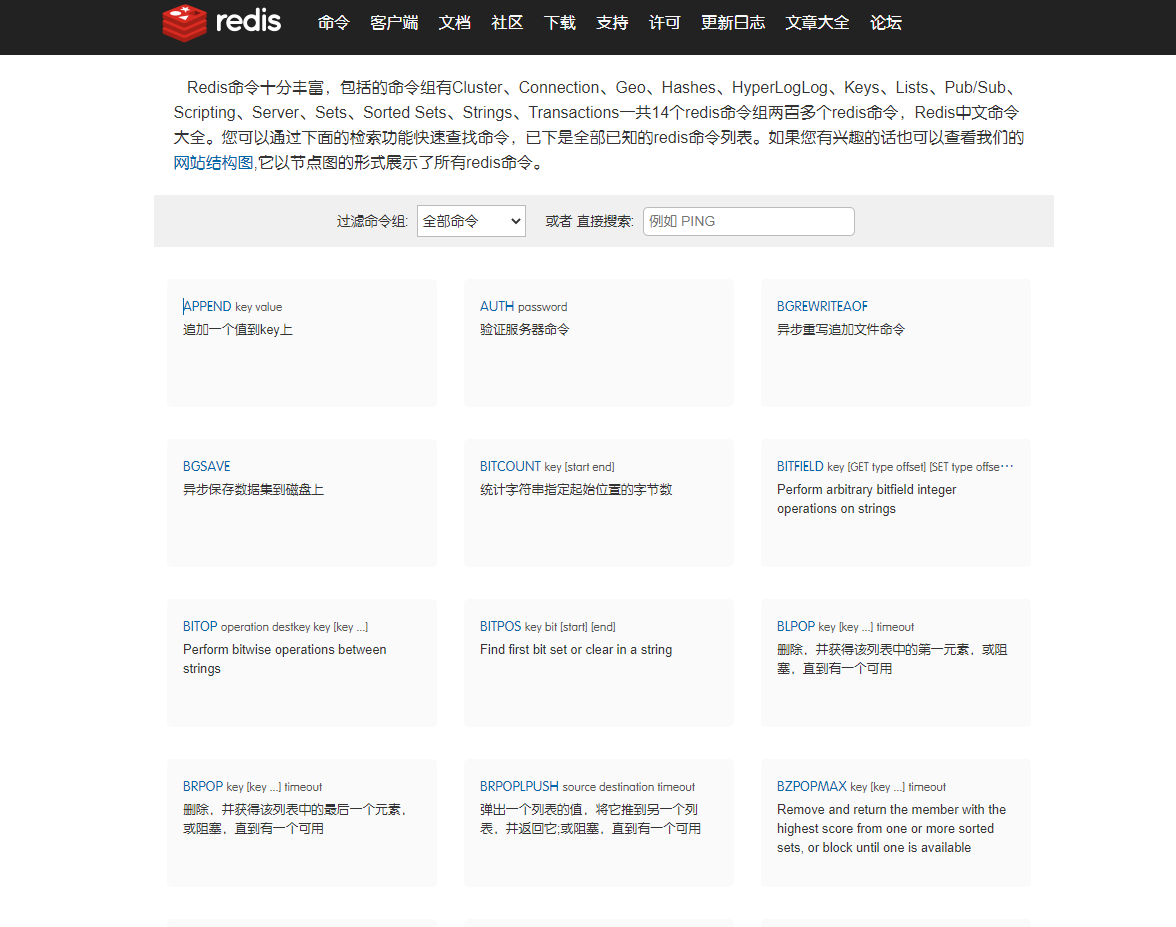This screenshot has width=1176, height=927.
Task: Expand the 全部命令 filter dropdown
Action: 471,221
